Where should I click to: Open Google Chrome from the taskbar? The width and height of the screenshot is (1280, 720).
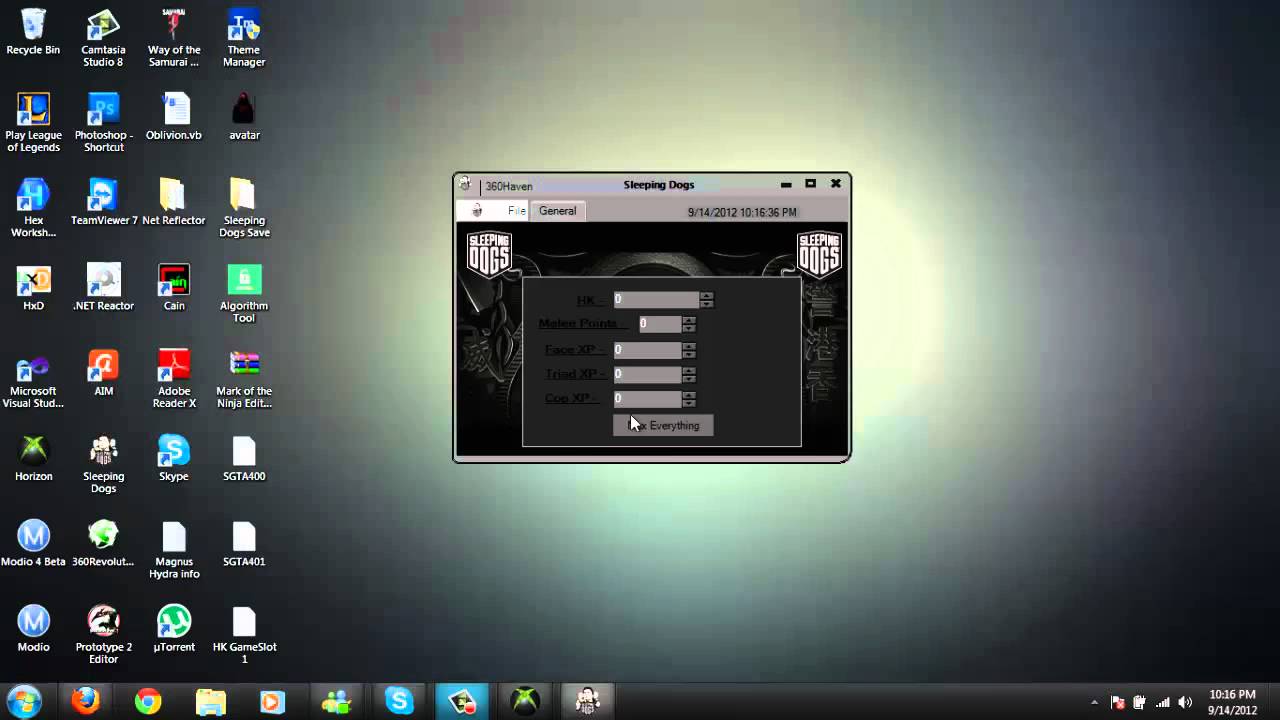point(148,701)
